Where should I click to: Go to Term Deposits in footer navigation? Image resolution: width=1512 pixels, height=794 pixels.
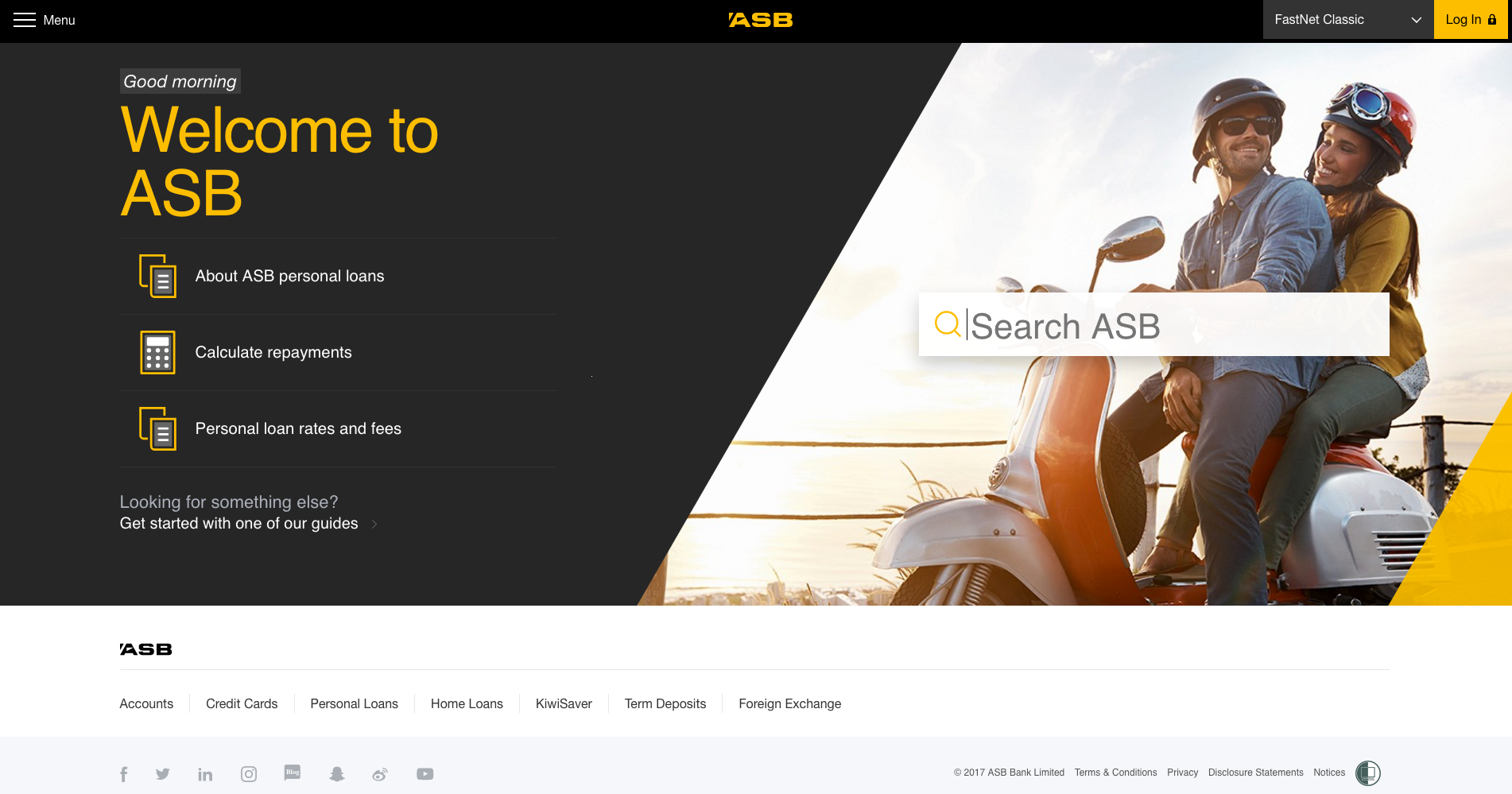[x=665, y=703]
